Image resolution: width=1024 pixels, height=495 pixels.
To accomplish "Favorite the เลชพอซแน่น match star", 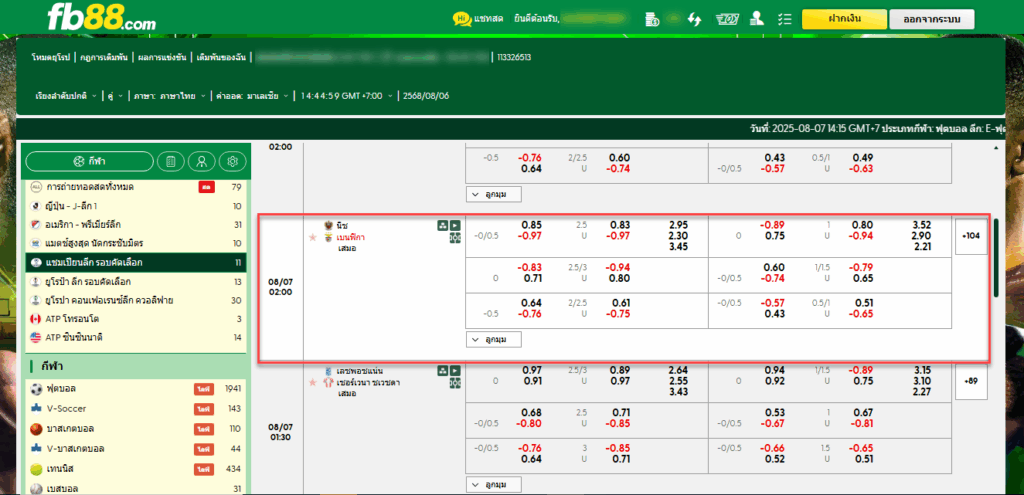I will 313,382.
